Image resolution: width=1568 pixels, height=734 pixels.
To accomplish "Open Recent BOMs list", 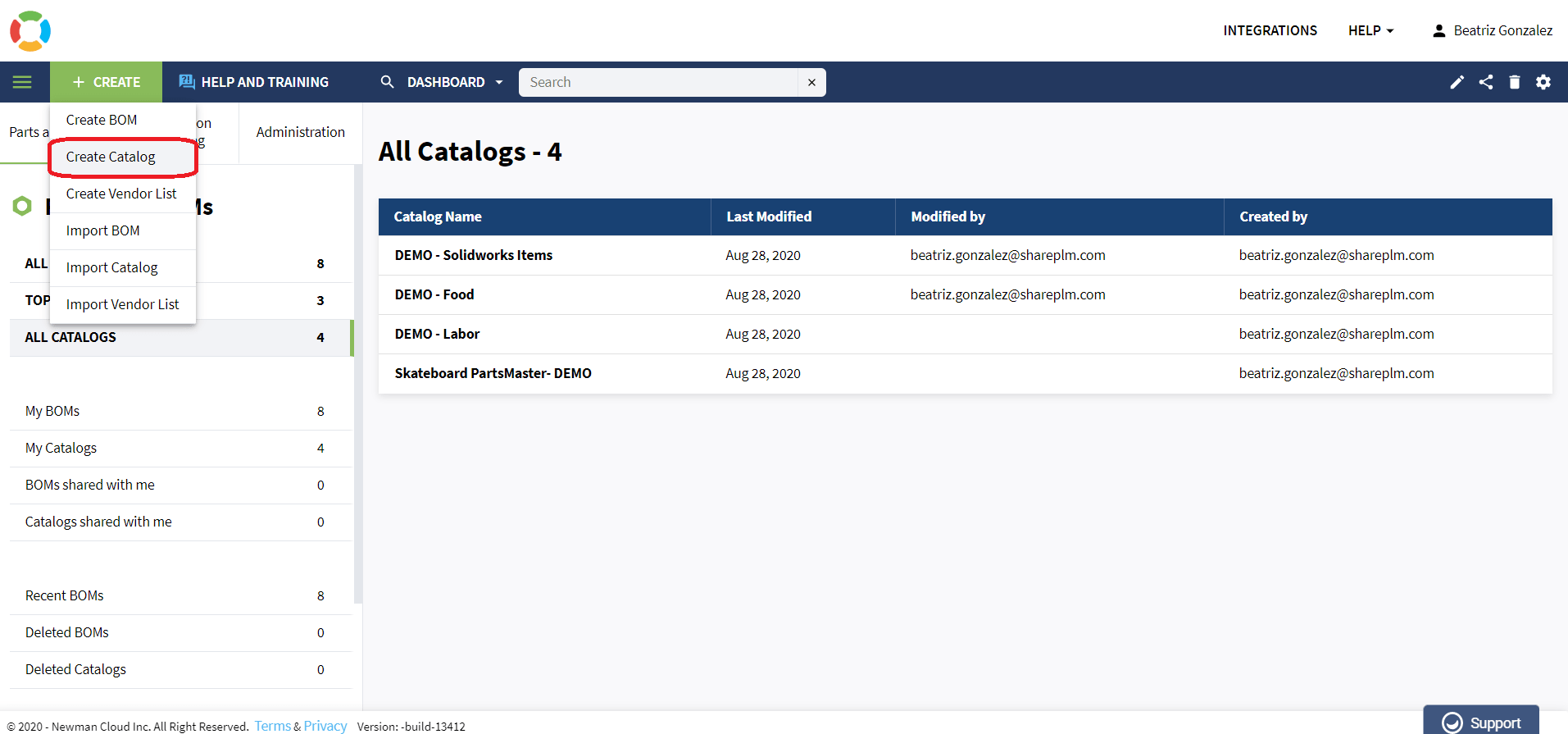I will tap(181, 595).
